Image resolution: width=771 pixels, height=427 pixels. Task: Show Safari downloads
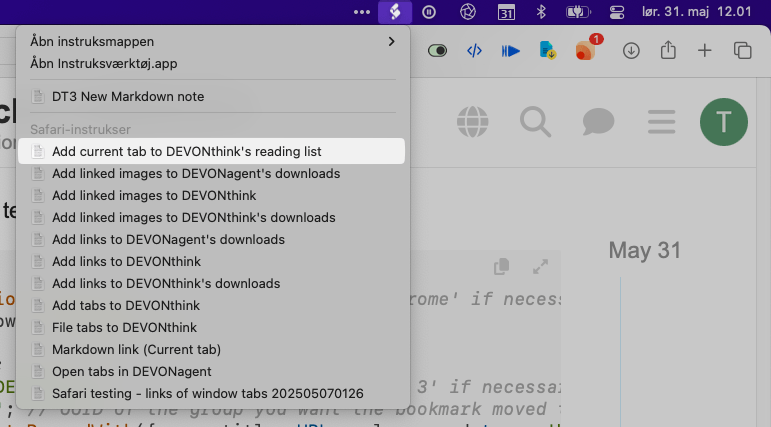(x=631, y=51)
